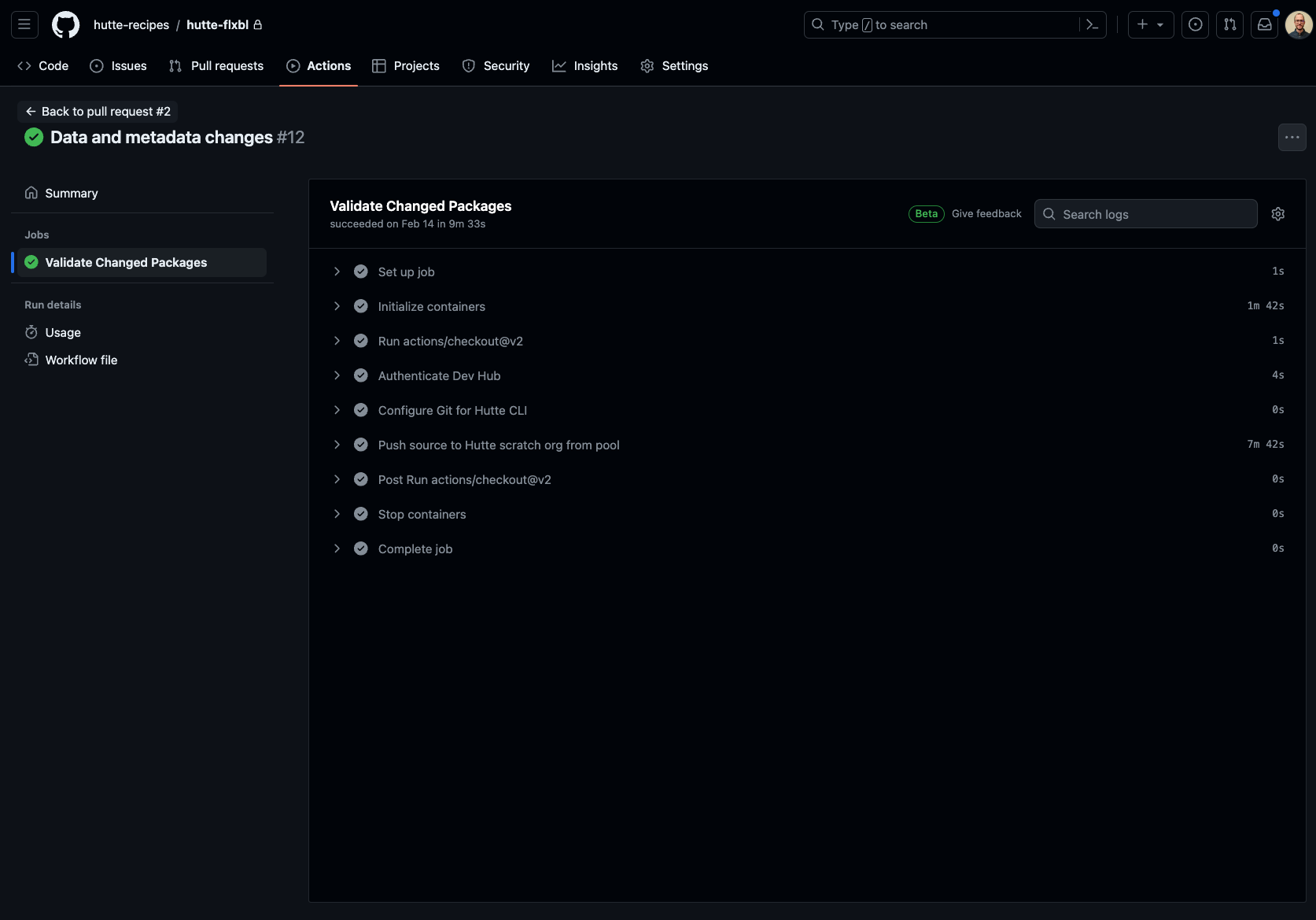
Task: Click the Data and metadata changes title
Action: click(x=161, y=137)
